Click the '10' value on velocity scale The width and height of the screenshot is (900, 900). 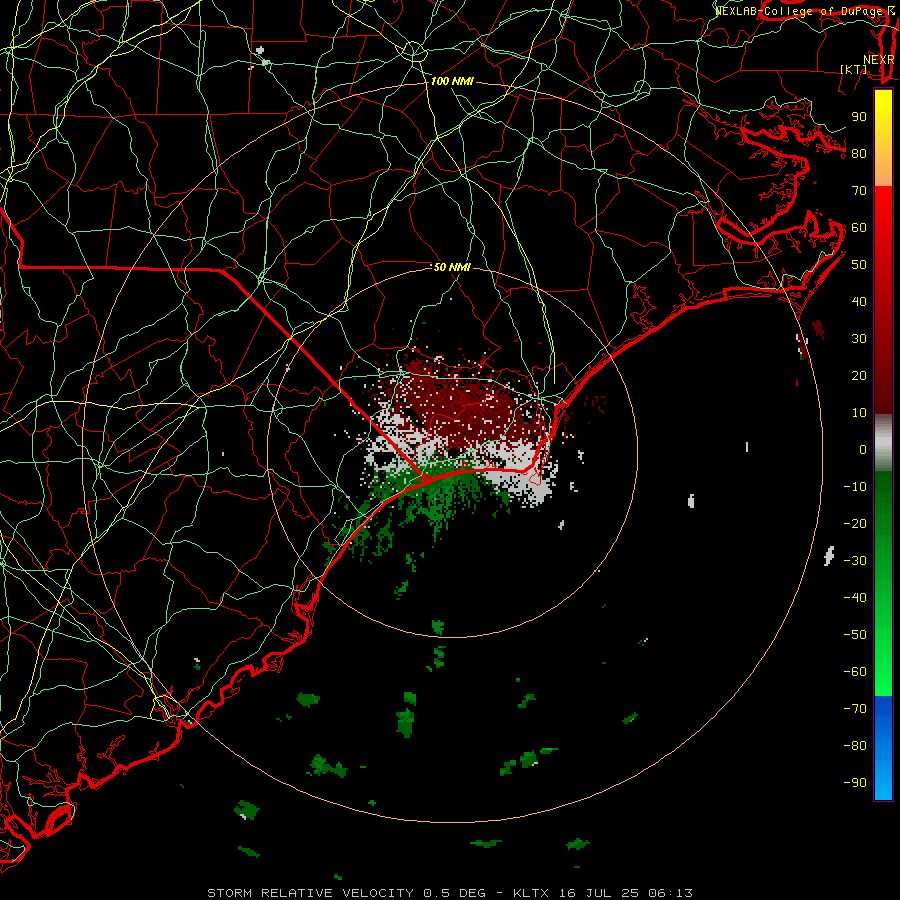(x=859, y=413)
